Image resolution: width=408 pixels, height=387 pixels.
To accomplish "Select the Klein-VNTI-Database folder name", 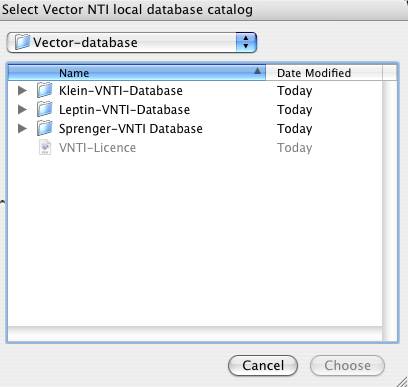I will [x=121, y=91].
